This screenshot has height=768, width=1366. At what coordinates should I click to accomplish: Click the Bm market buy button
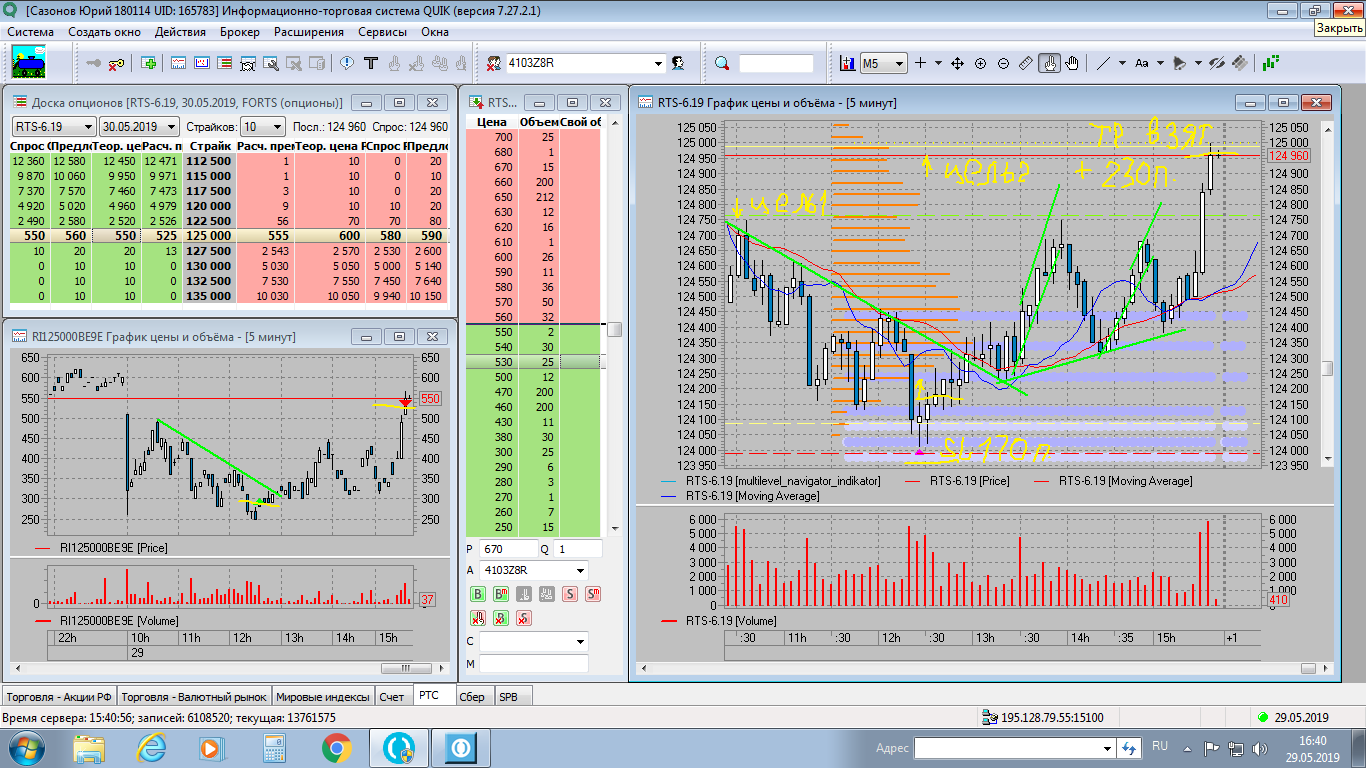[x=501, y=594]
